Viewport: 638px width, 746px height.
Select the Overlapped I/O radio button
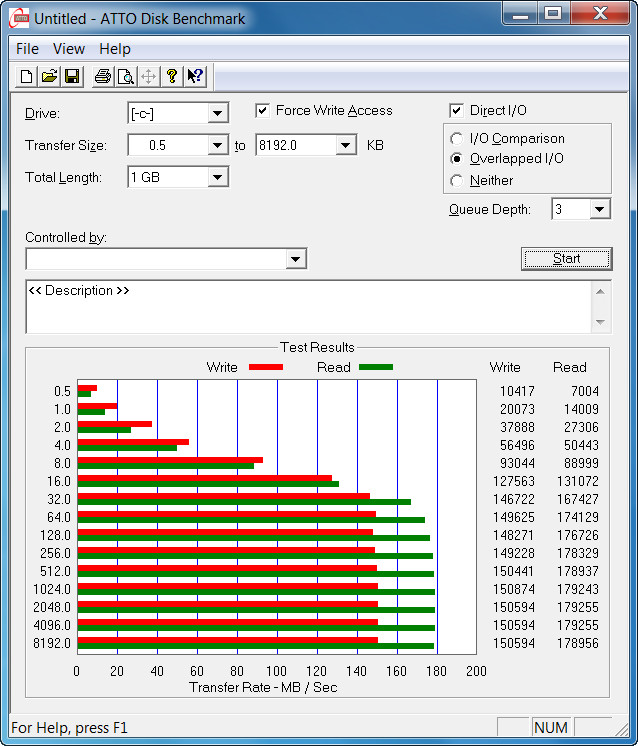click(456, 158)
